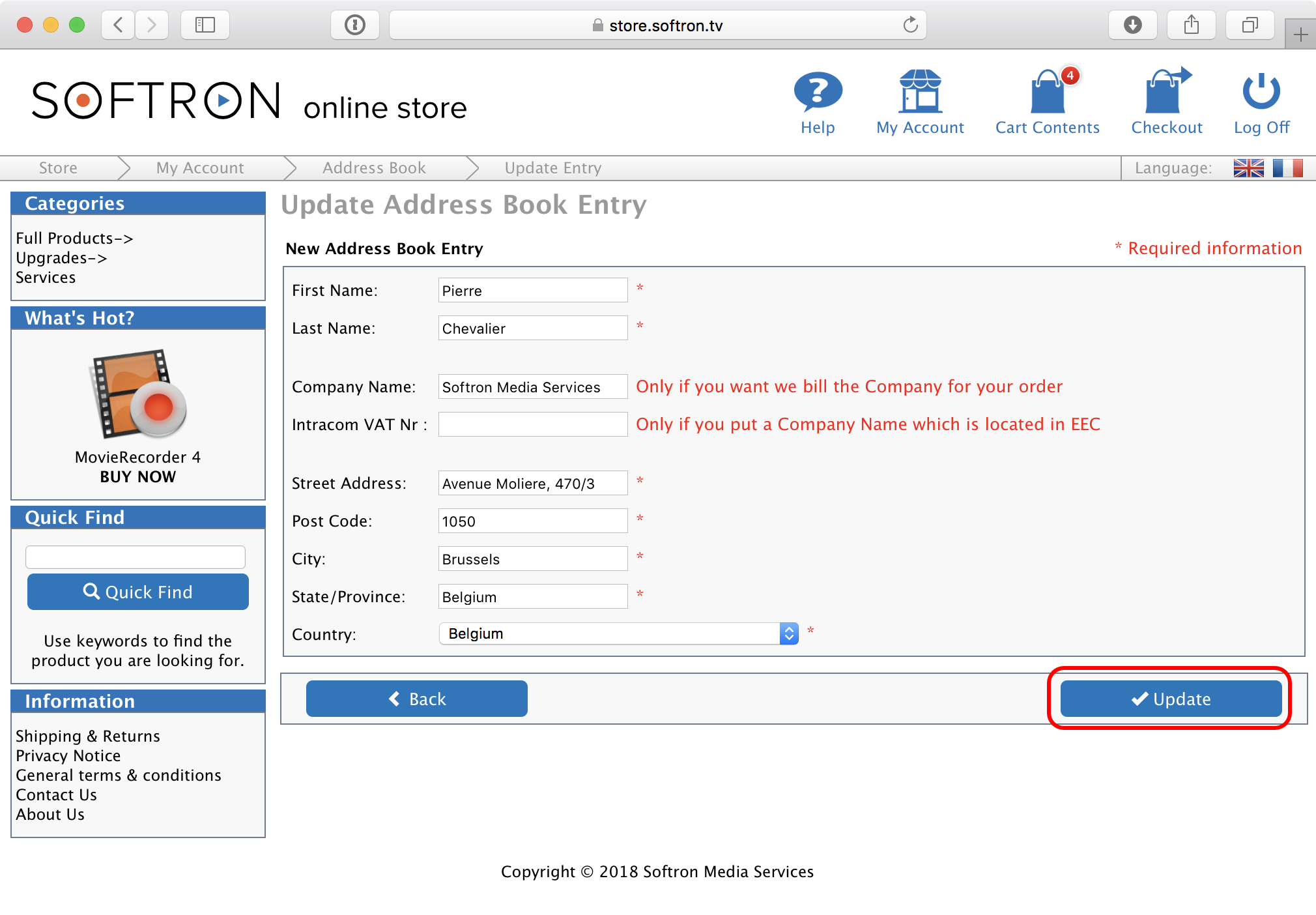
Task: Open Full Products category
Action: (x=74, y=239)
